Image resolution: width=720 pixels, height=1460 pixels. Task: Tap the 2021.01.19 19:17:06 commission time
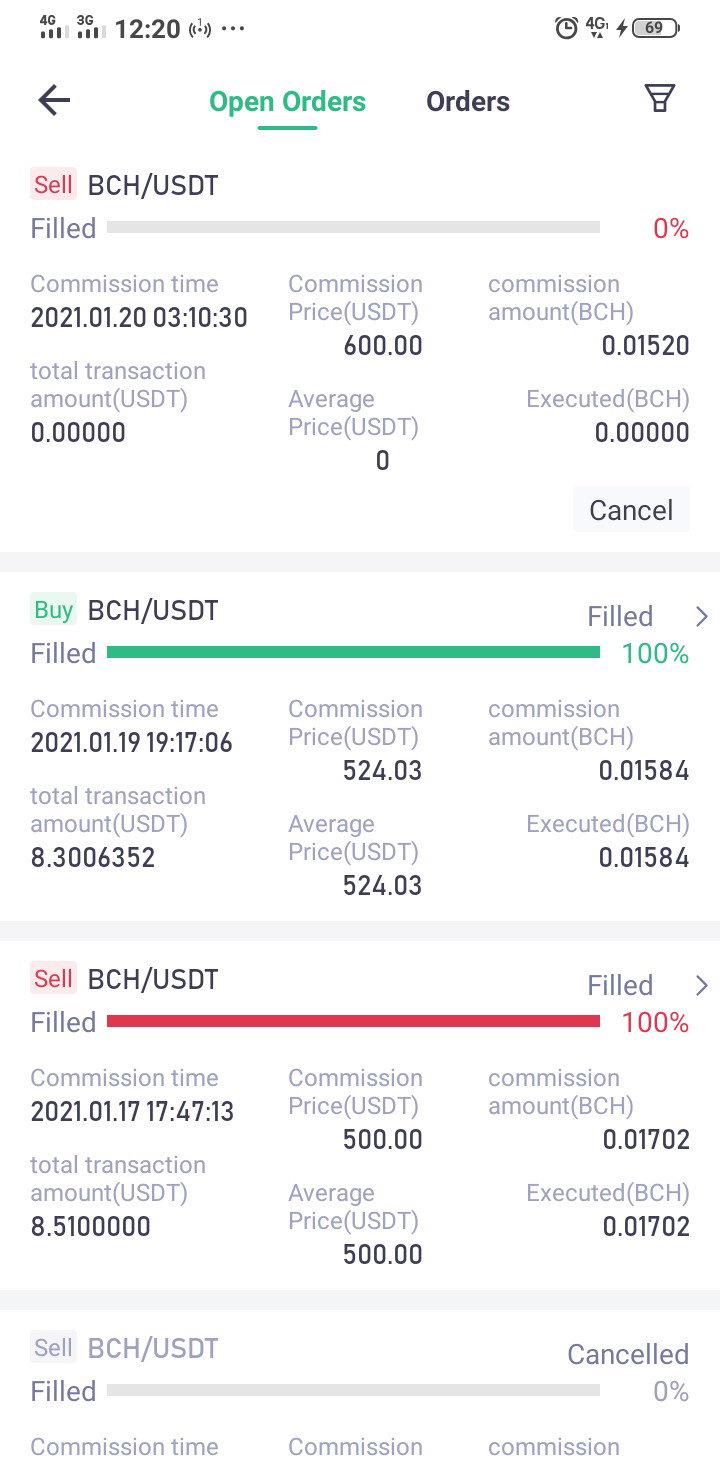click(x=131, y=743)
